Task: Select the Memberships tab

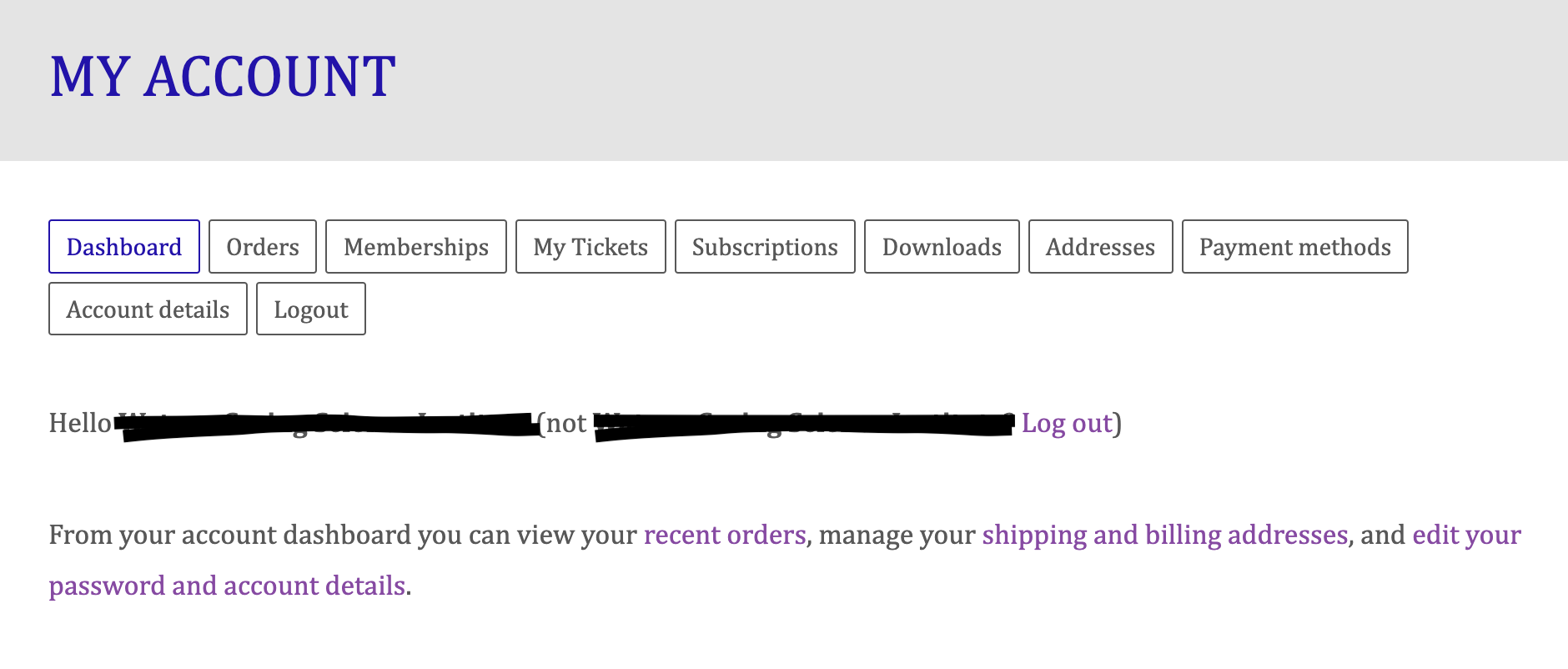Action: pyautogui.click(x=416, y=247)
